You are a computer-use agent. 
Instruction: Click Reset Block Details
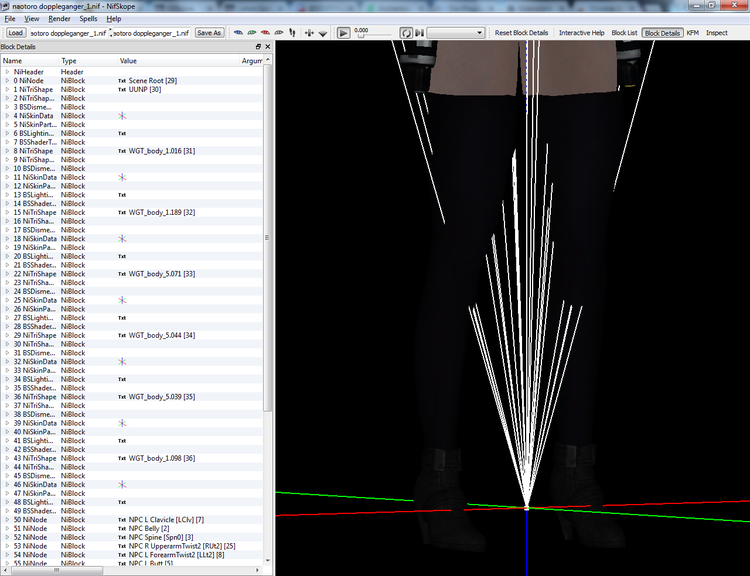(x=521, y=33)
